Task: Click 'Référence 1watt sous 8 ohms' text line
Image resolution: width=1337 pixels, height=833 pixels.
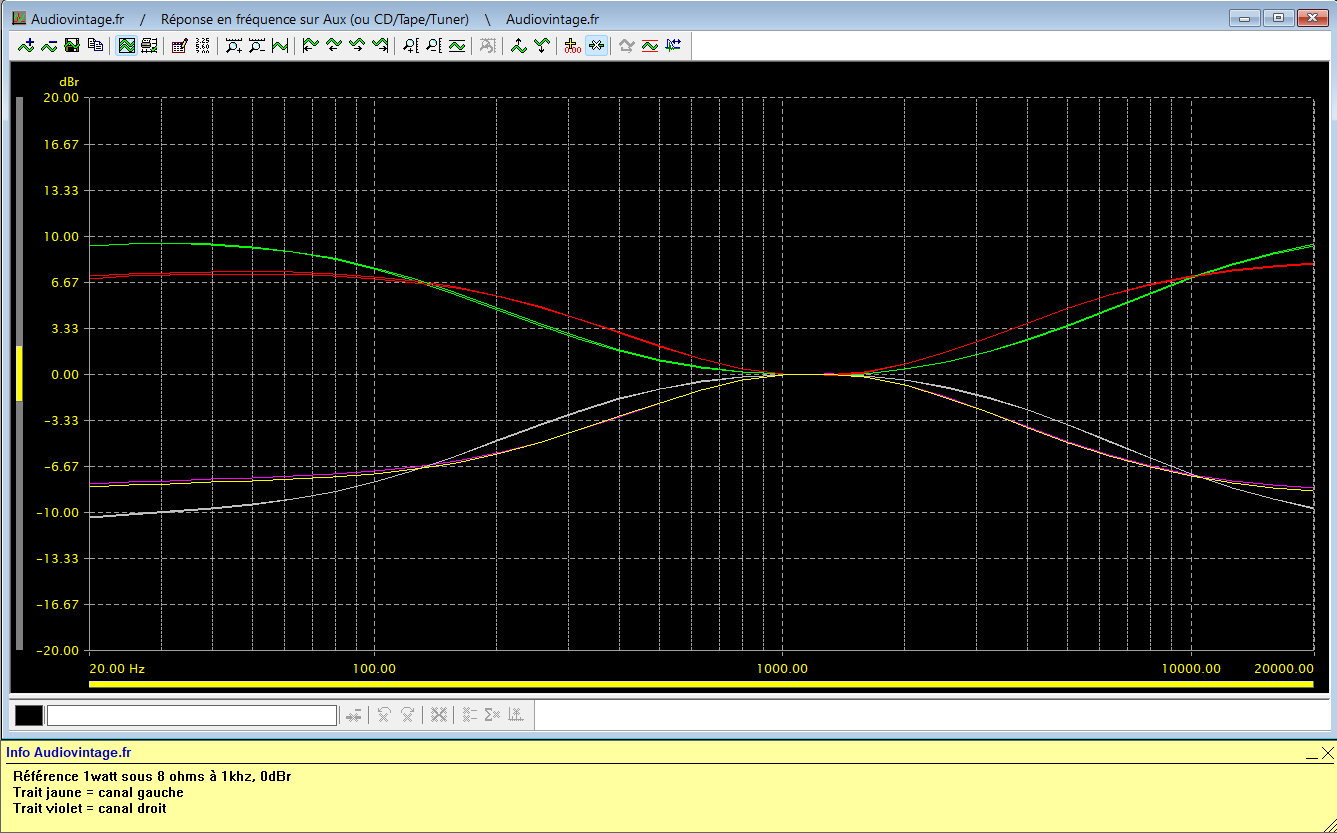Action: (152, 776)
